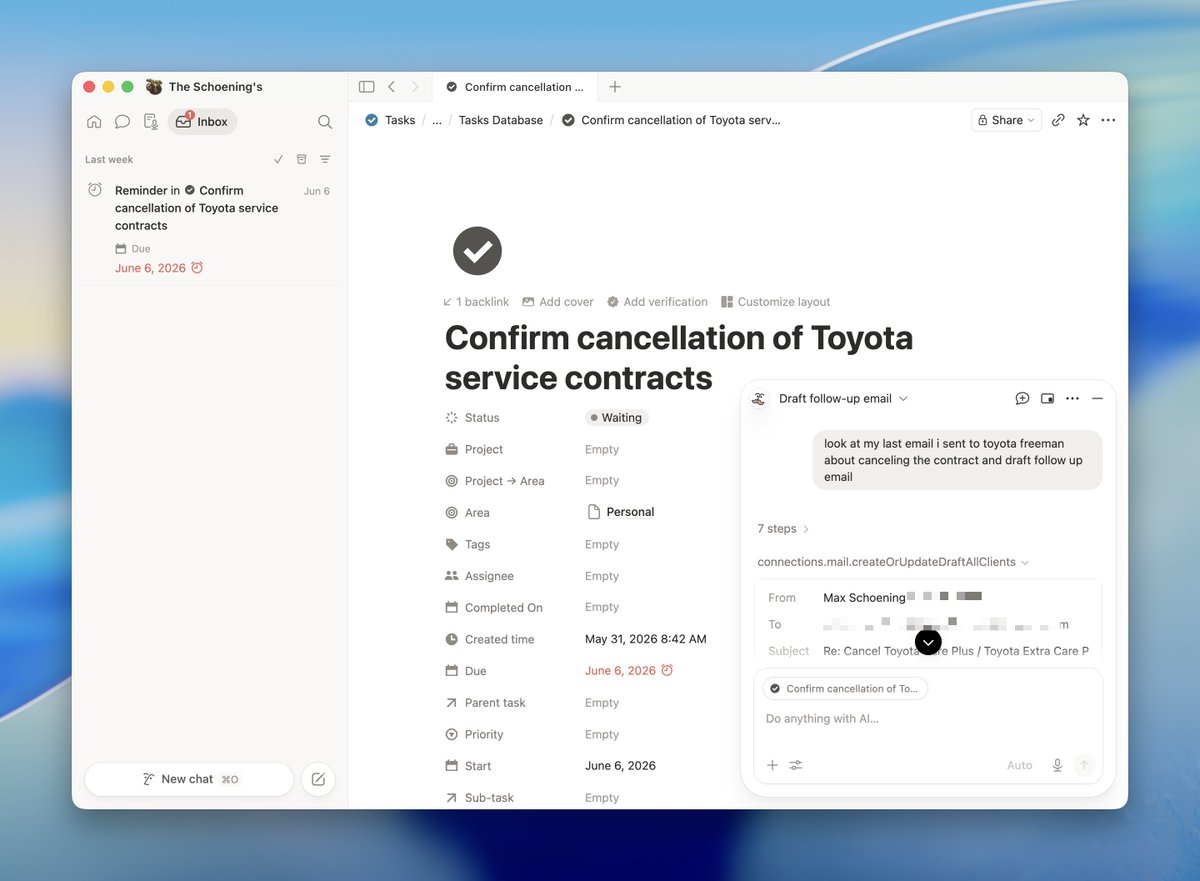Open Tasks Database breadcrumb
The width and height of the screenshot is (1200, 881).
point(501,120)
